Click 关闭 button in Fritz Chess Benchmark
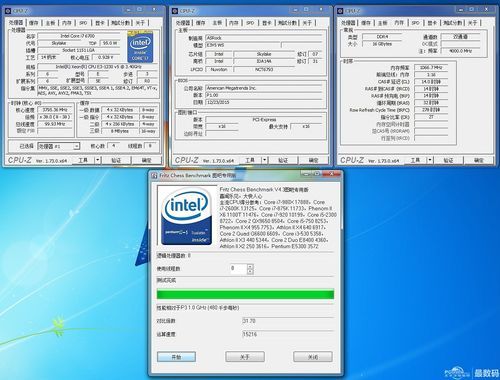Viewport: 500px width, 380px height. 313,357
